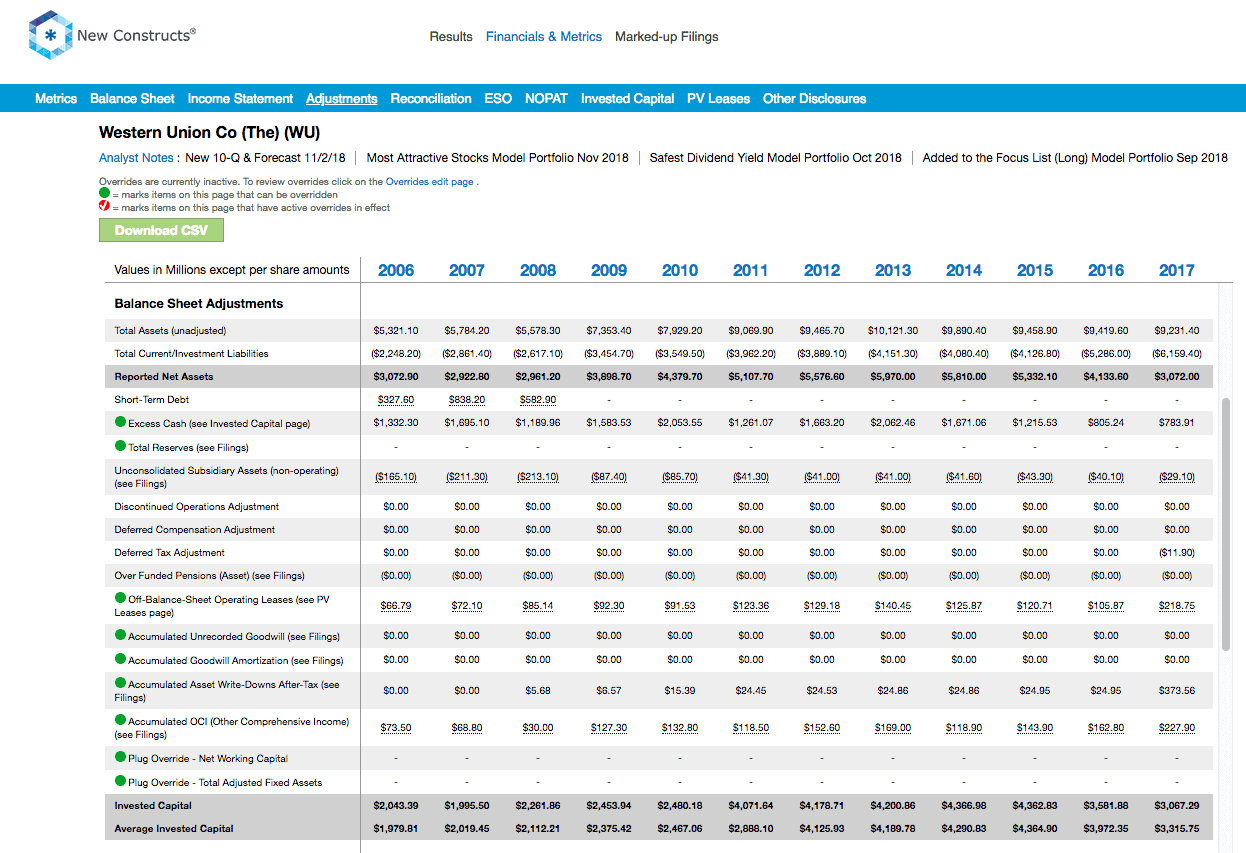Click Accumulated OCI $227.90 value for 2017
This screenshot has height=853, width=1246.
[1177, 728]
